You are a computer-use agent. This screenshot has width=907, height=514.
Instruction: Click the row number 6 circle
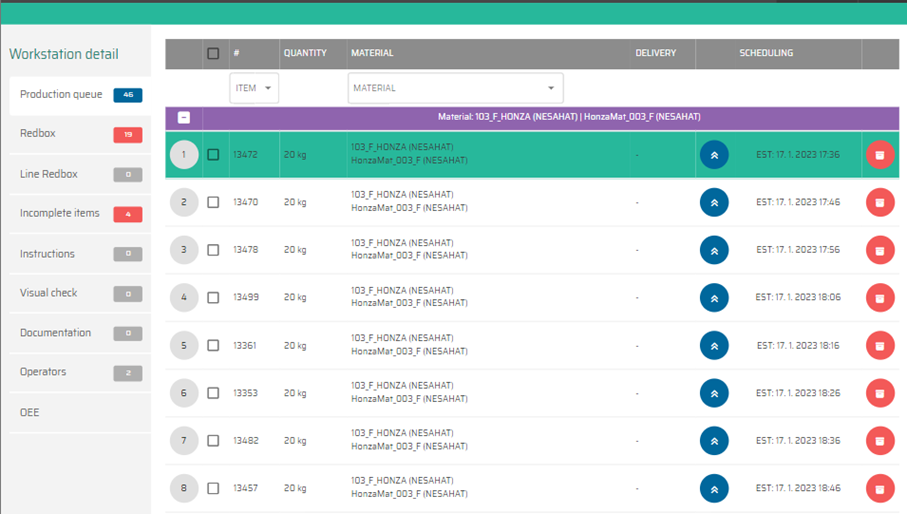point(184,393)
